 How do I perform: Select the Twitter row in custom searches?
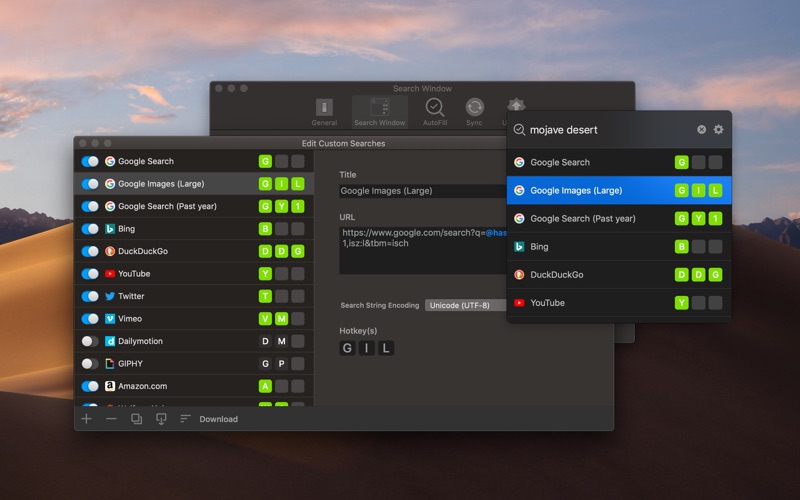(x=194, y=296)
